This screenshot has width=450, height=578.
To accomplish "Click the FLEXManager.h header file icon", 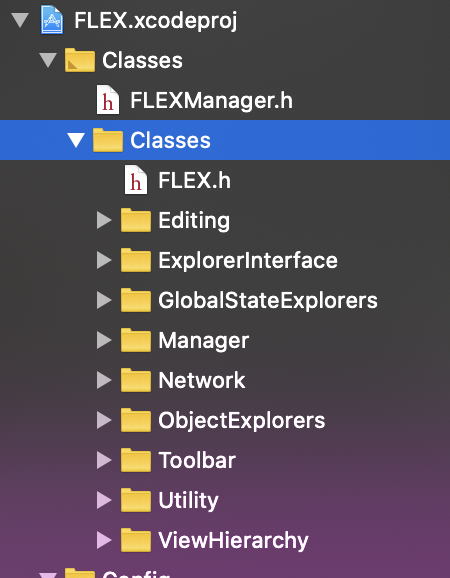I will click(108, 100).
